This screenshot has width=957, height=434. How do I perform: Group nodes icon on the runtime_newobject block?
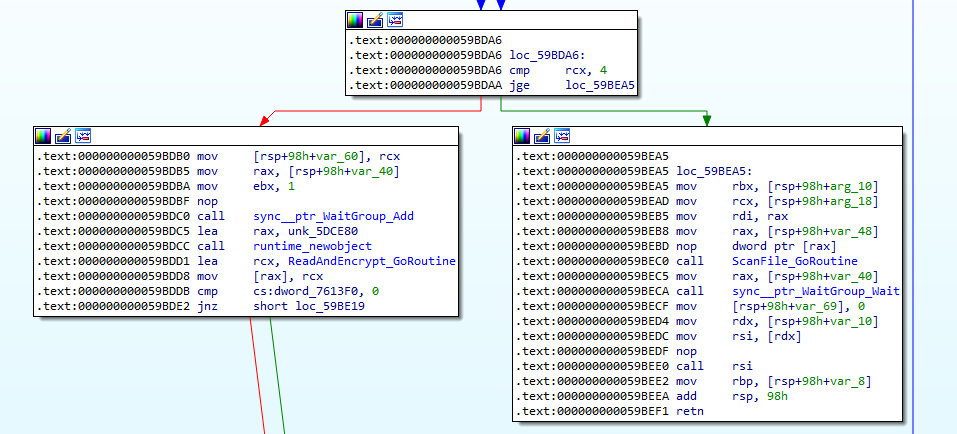(x=83, y=135)
